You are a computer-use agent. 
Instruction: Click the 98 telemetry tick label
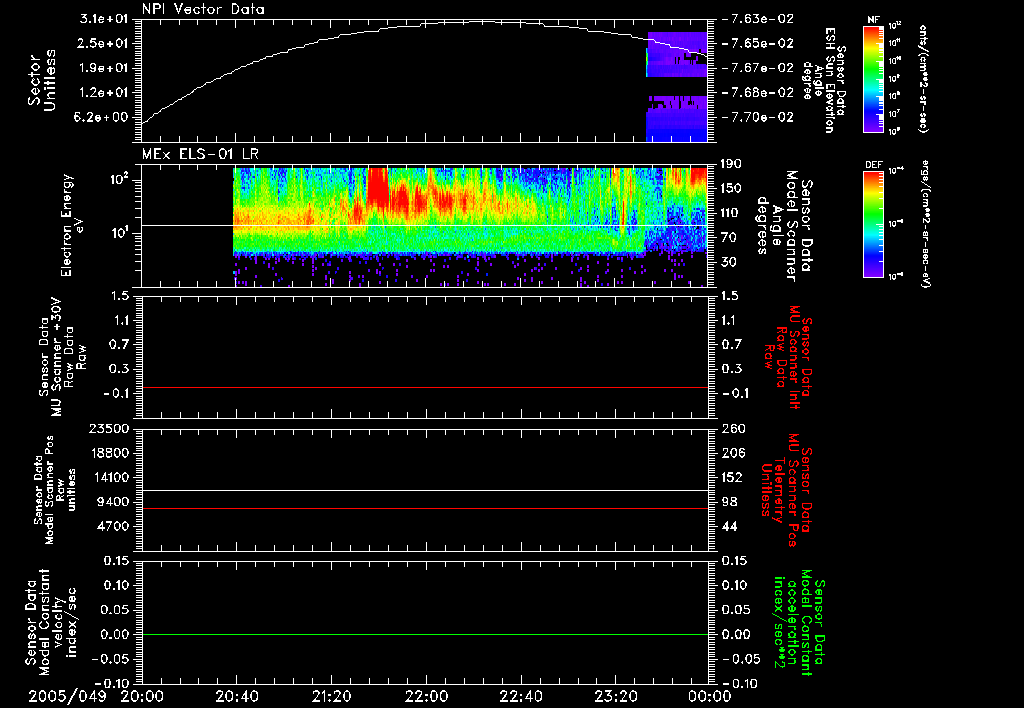point(729,502)
